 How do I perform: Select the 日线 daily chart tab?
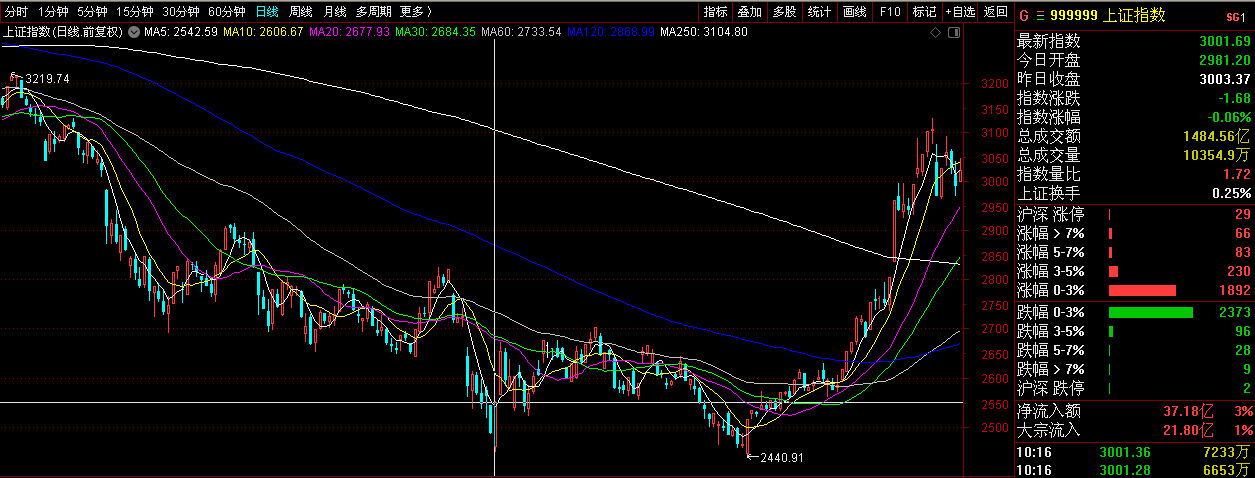coord(267,12)
